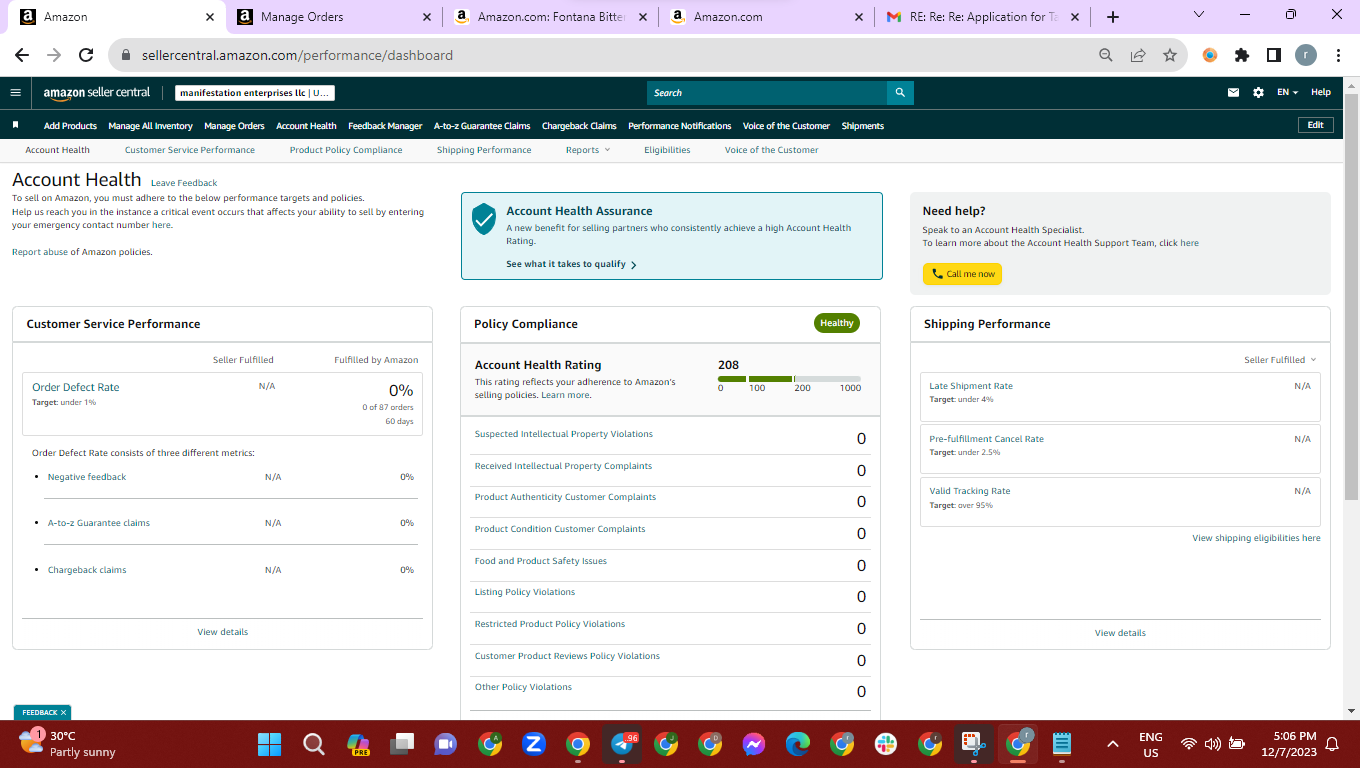Open the Leave Feedback link

coord(184,183)
